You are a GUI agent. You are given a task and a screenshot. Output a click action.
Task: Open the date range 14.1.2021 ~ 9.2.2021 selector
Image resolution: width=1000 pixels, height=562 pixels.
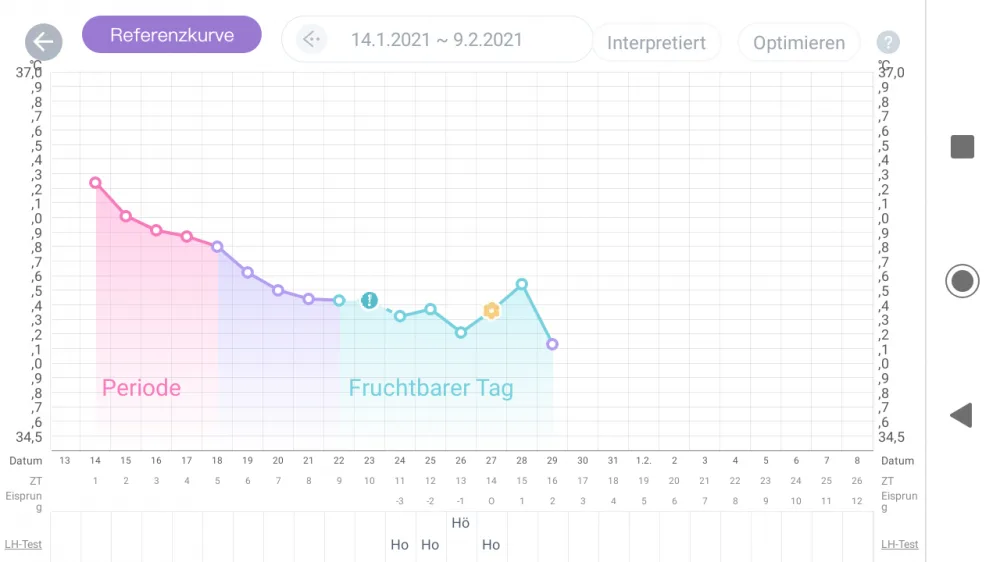click(x=437, y=40)
